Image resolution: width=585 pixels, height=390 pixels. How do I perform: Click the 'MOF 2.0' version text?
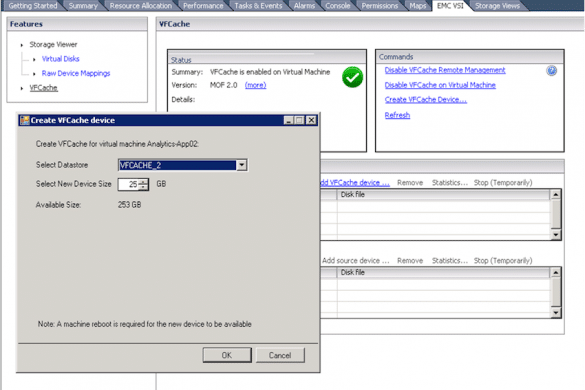coord(223,85)
